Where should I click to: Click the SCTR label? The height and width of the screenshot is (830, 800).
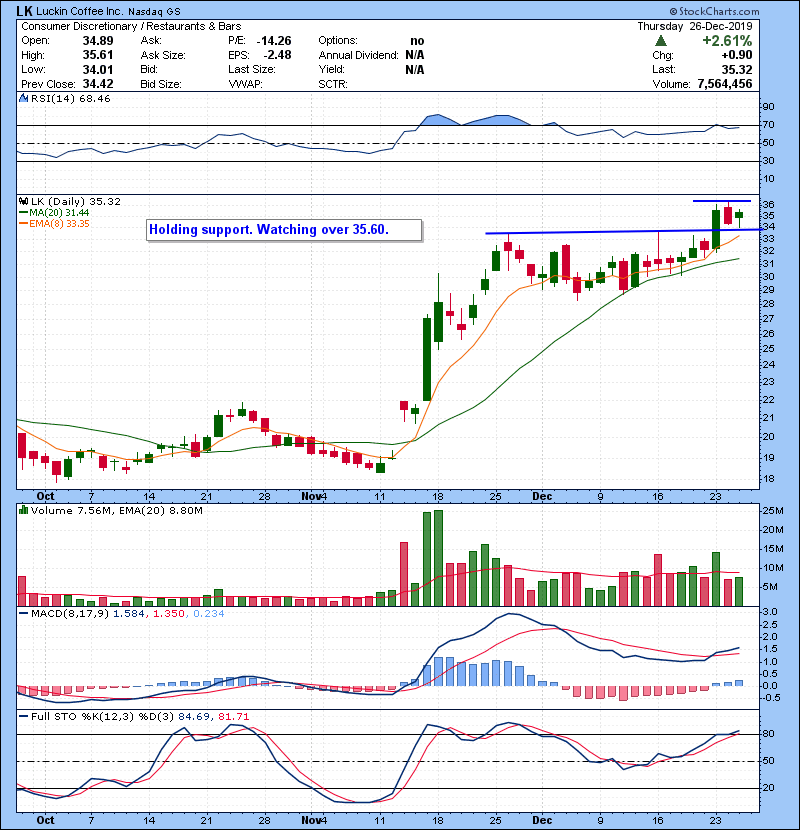coord(333,84)
